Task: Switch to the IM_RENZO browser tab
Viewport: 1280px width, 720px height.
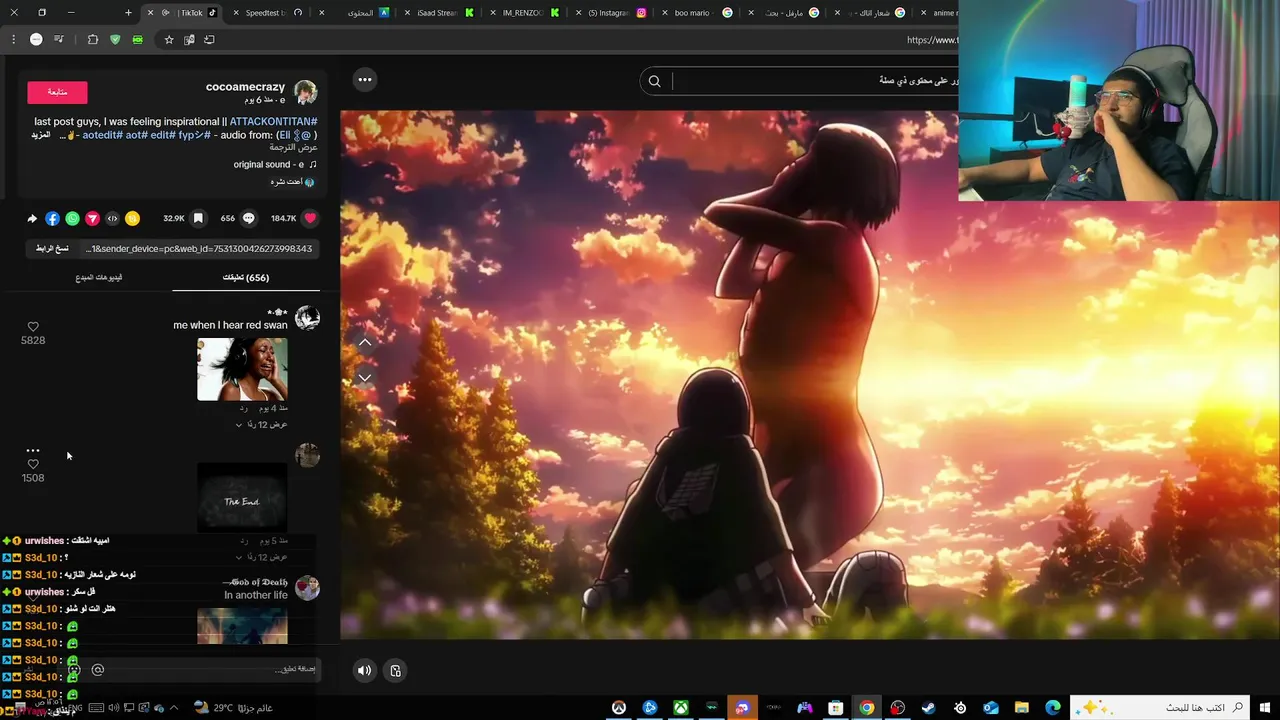Action: 524,13
